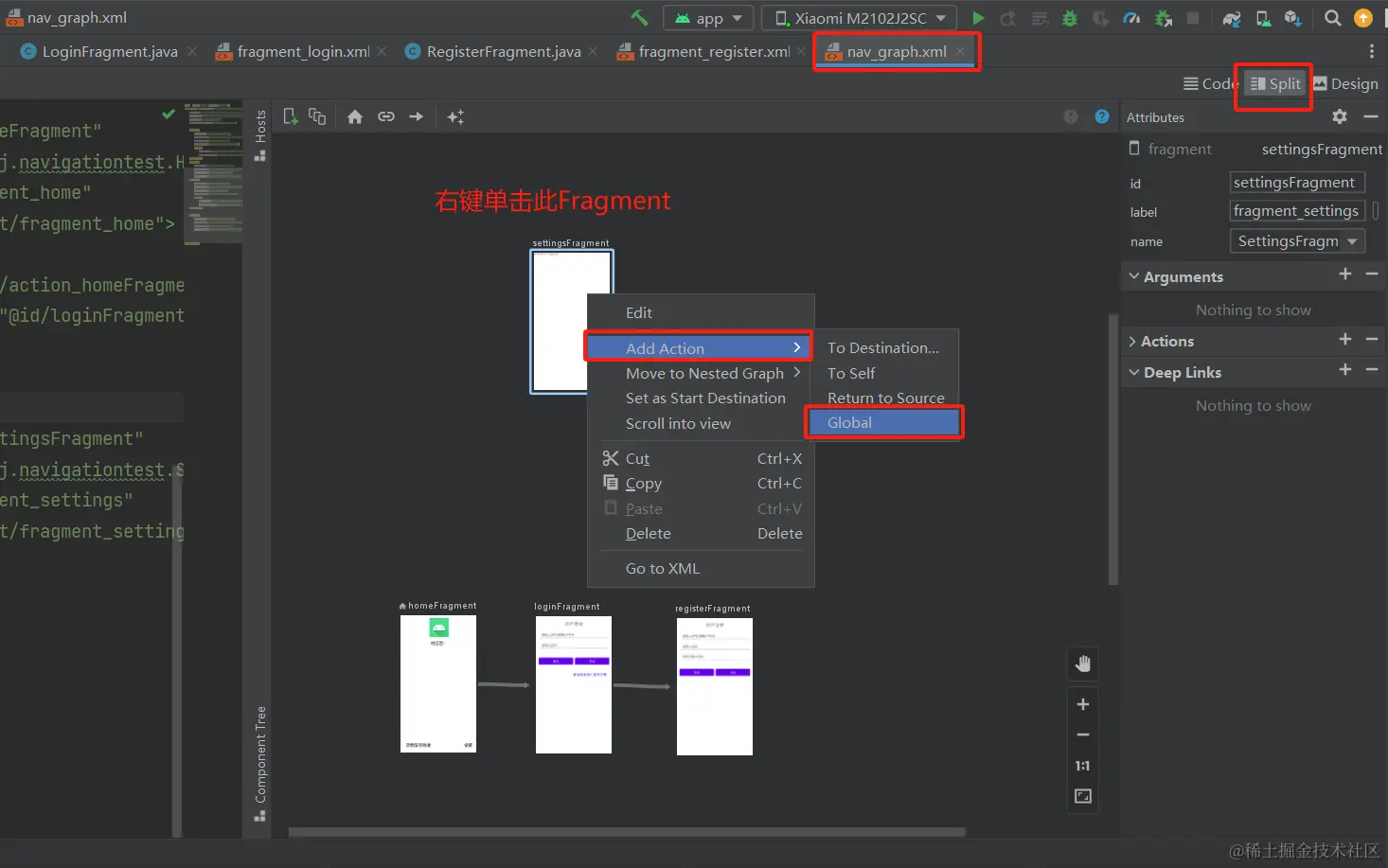The height and width of the screenshot is (868, 1388).
Task: Open the editor tabs more-options menu
Action: point(1371,51)
